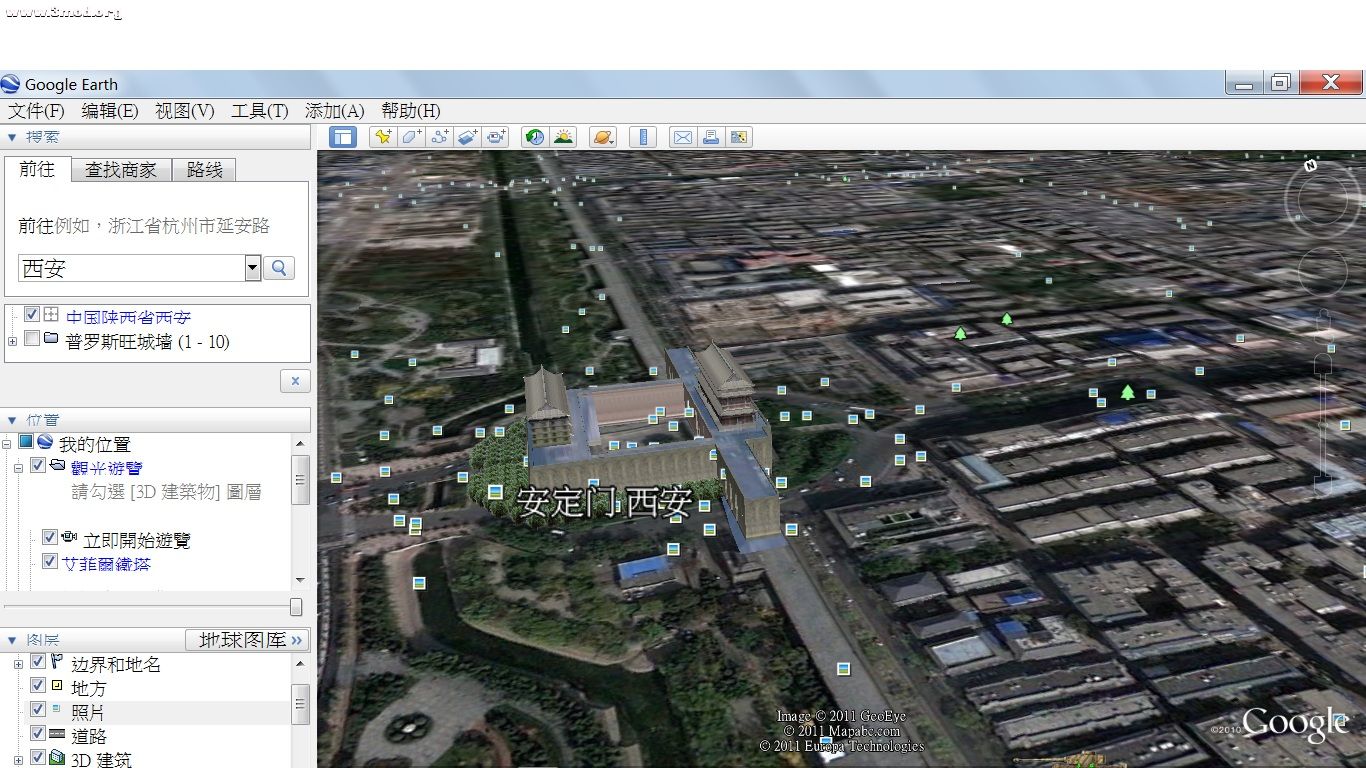
Task: Open the 工具(T) menu
Action: point(259,111)
